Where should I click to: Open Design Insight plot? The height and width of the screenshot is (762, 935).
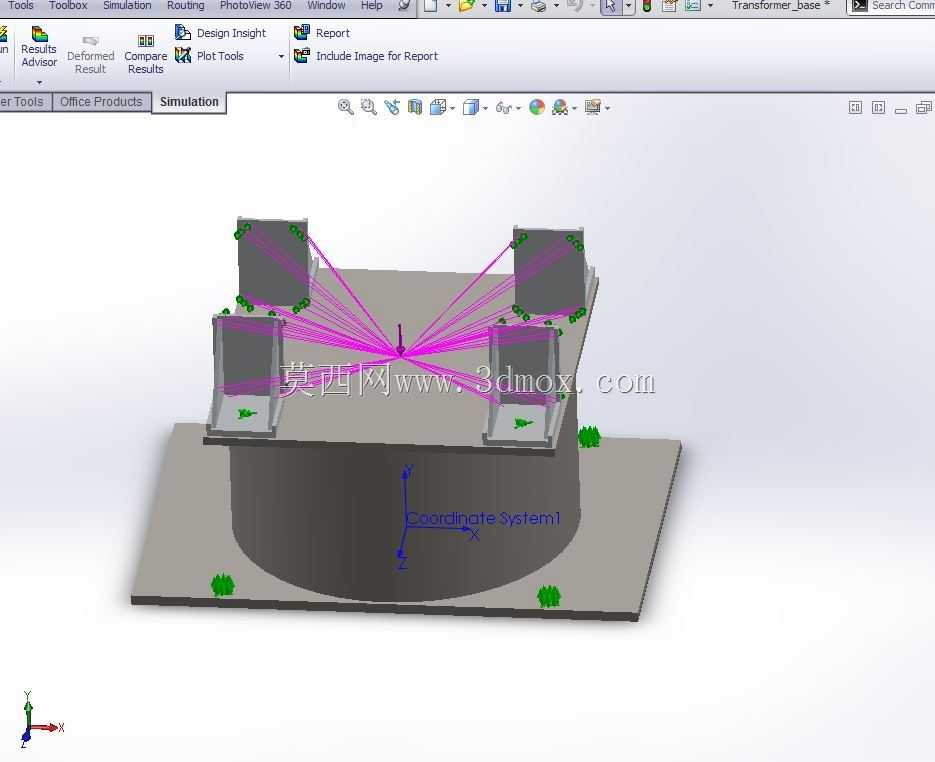coord(221,33)
